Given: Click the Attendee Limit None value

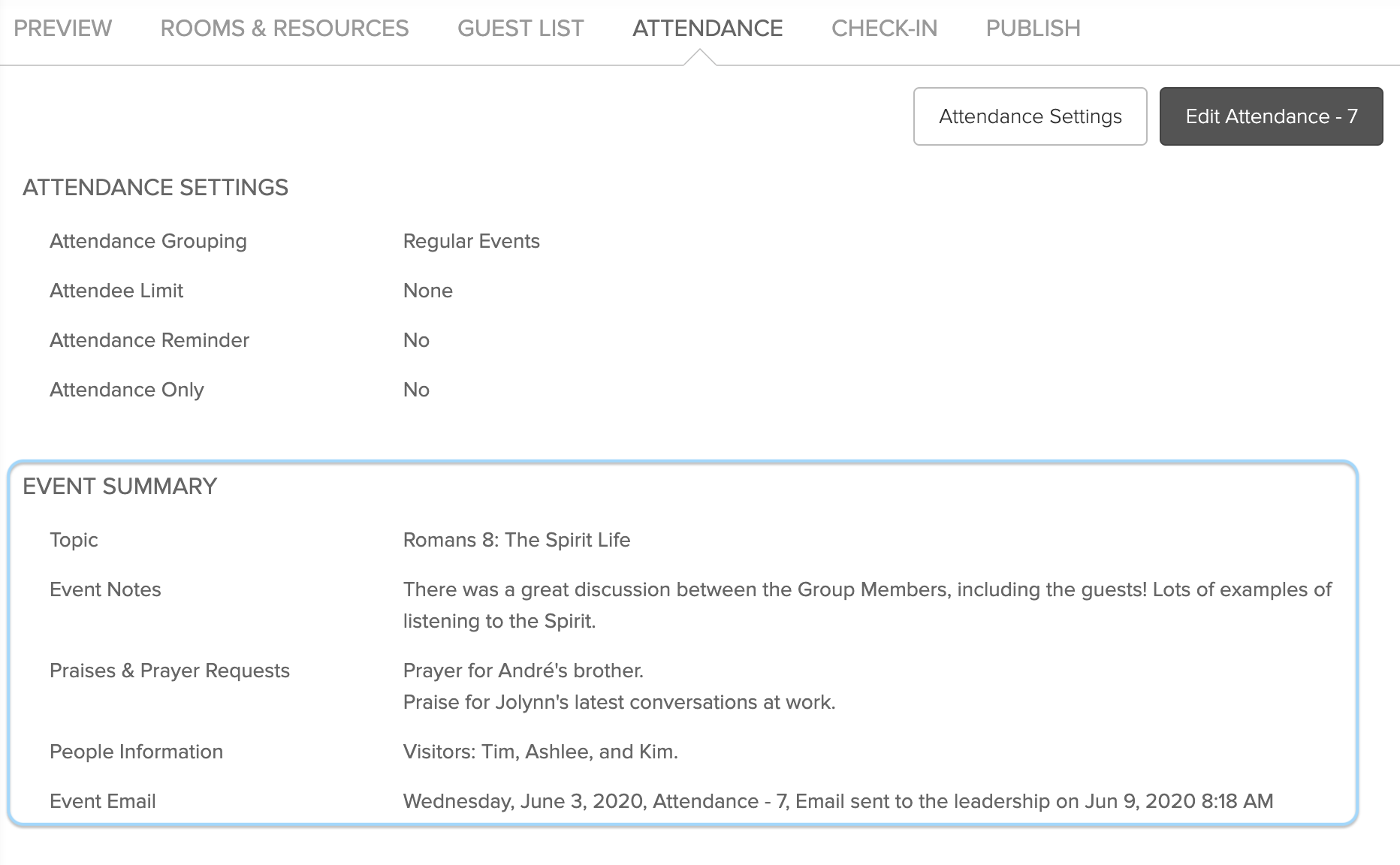Looking at the screenshot, I should [x=427, y=291].
